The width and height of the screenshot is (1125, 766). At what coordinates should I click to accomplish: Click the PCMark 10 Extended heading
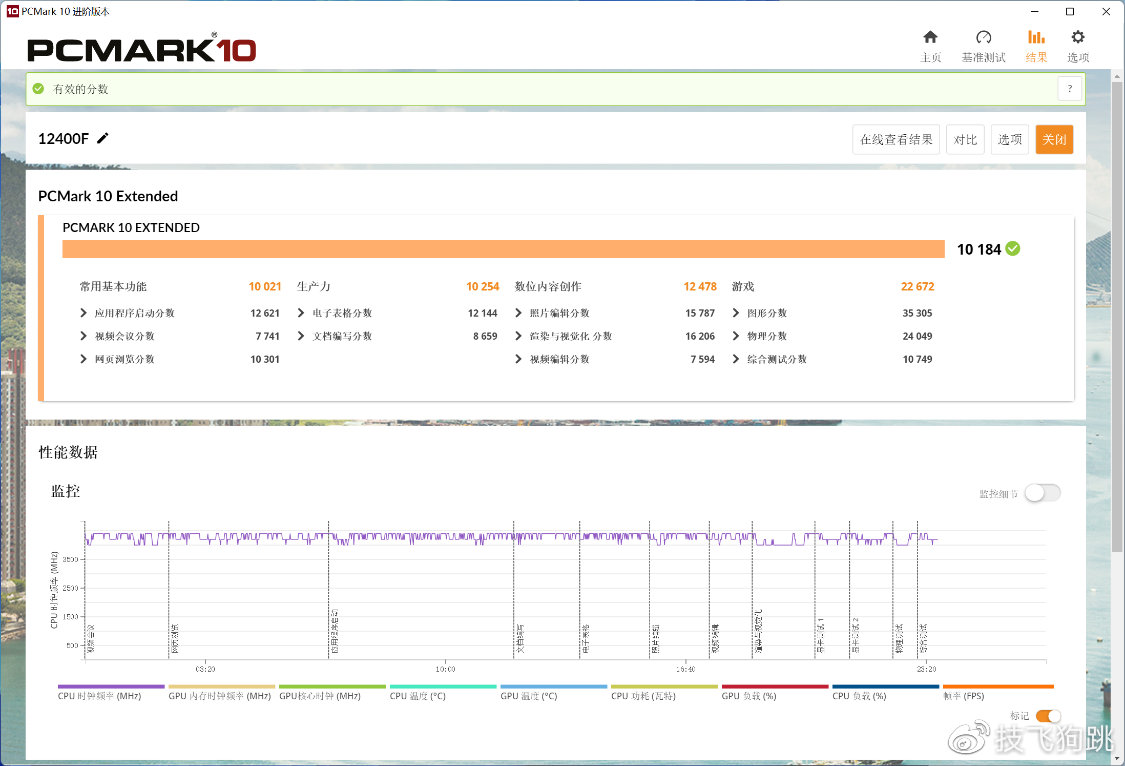108,196
